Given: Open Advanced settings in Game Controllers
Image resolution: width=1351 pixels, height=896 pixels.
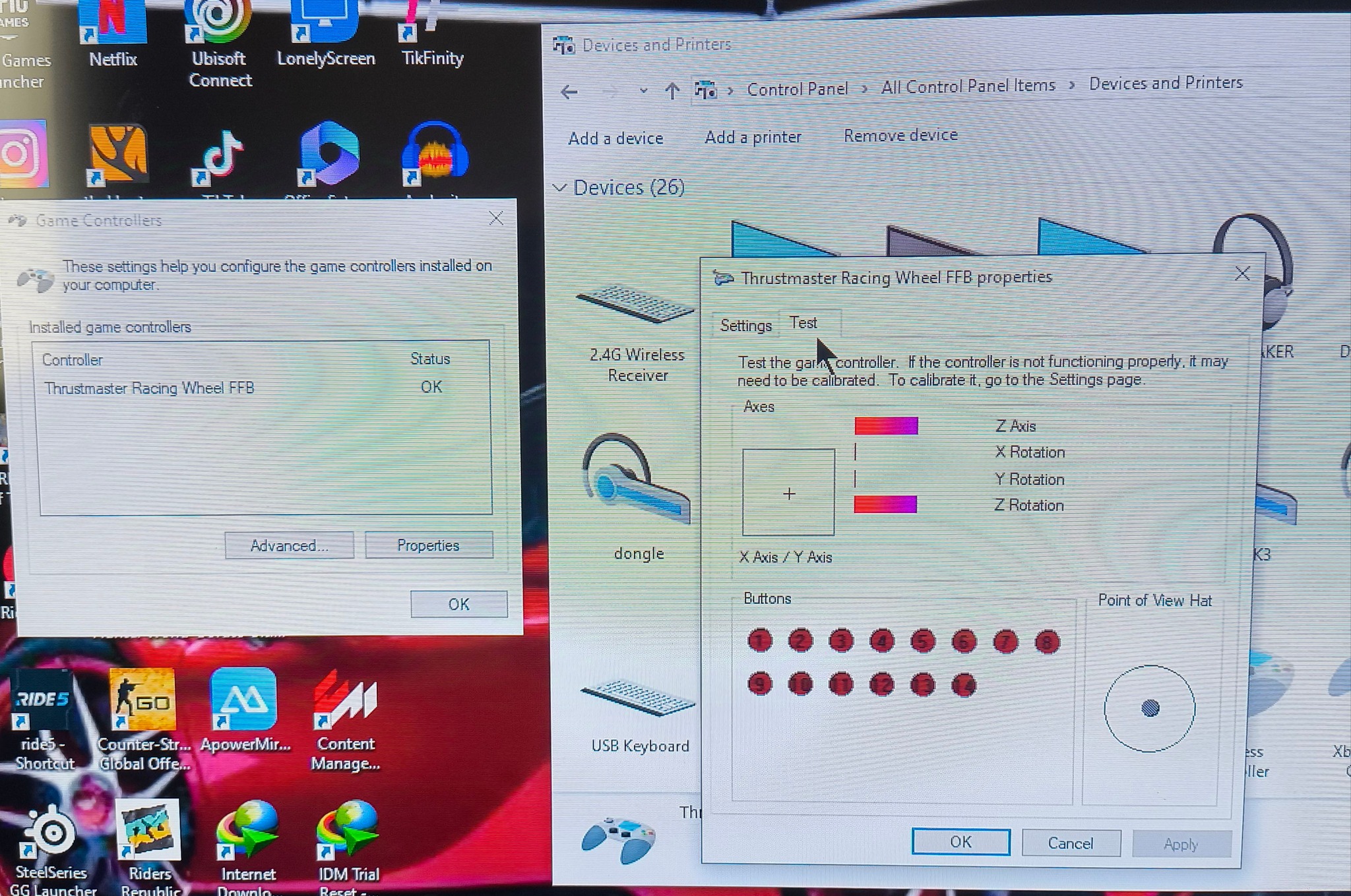Looking at the screenshot, I should (x=289, y=545).
